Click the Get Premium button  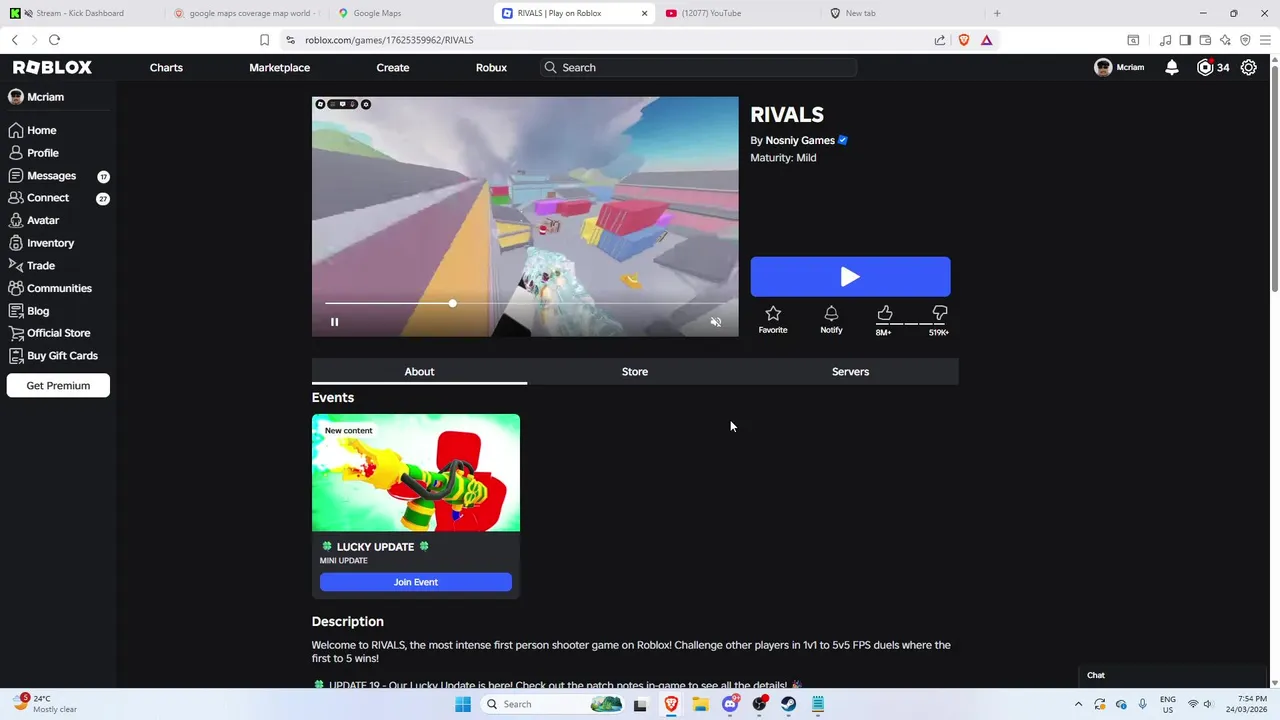(58, 385)
